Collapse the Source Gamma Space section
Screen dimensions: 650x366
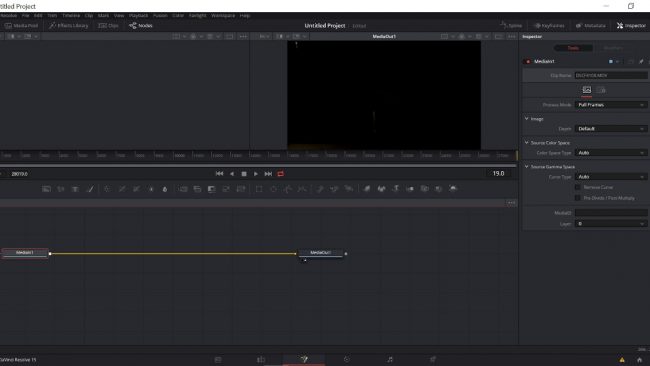[527, 167]
